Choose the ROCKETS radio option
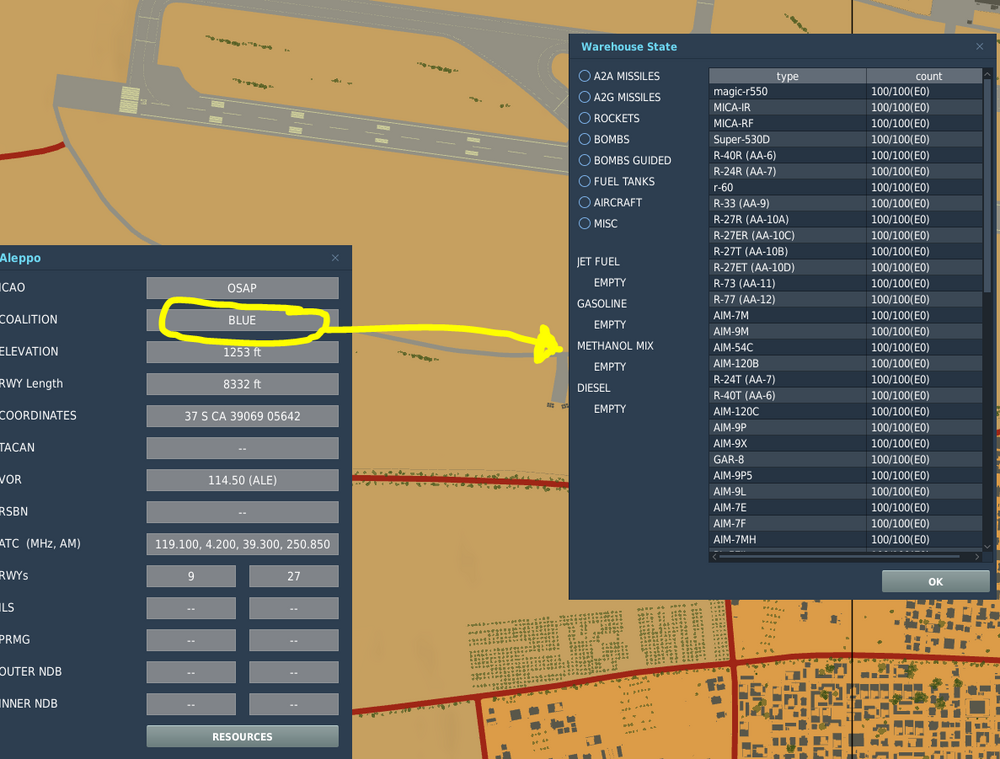1000x759 pixels. point(584,118)
